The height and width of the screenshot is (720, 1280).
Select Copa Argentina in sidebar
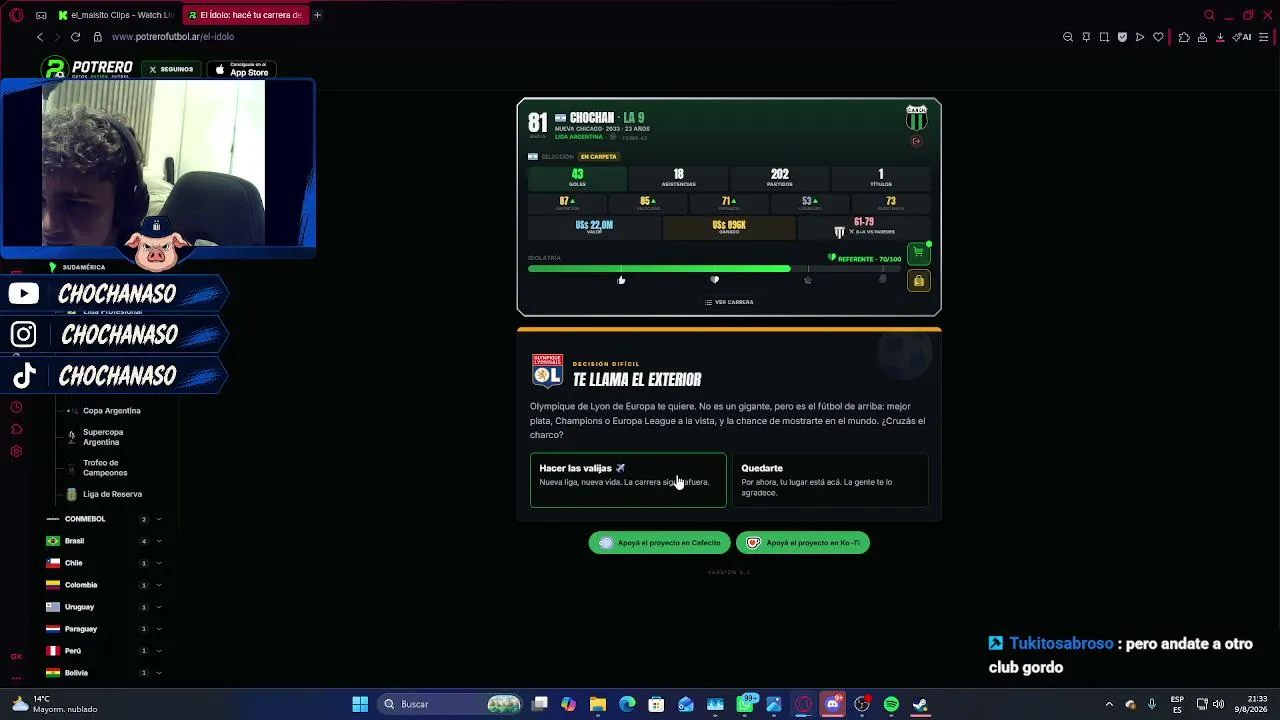(112, 411)
